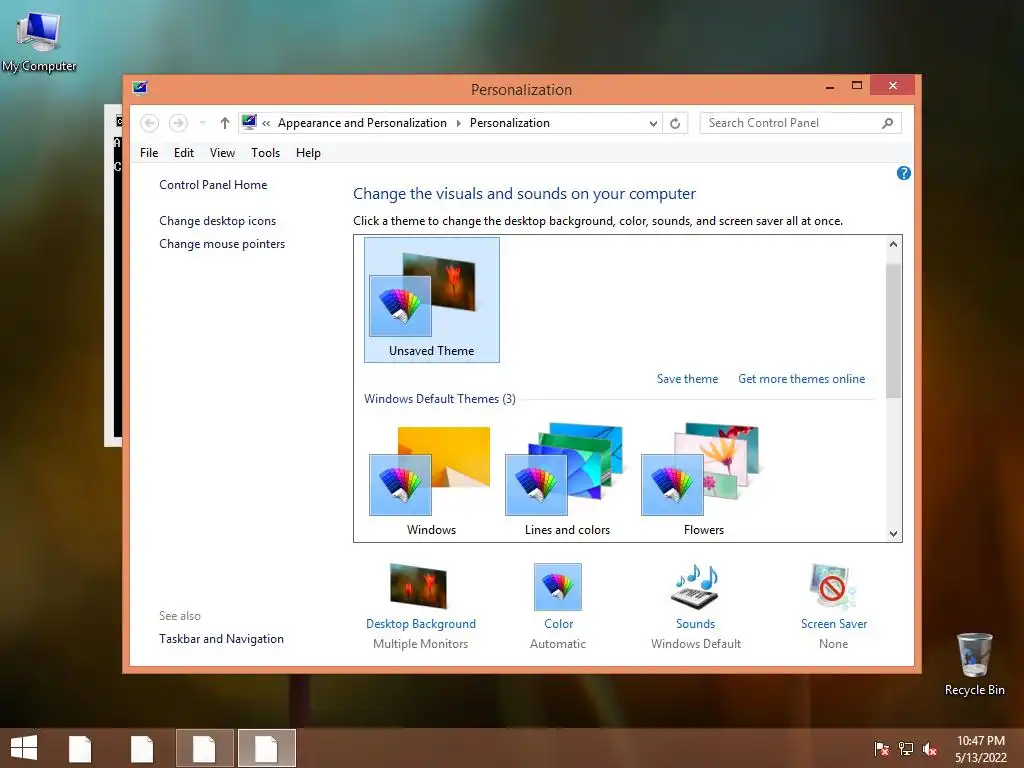The width and height of the screenshot is (1024, 768).
Task: Select the Windows default theme
Action: [x=431, y=480]
